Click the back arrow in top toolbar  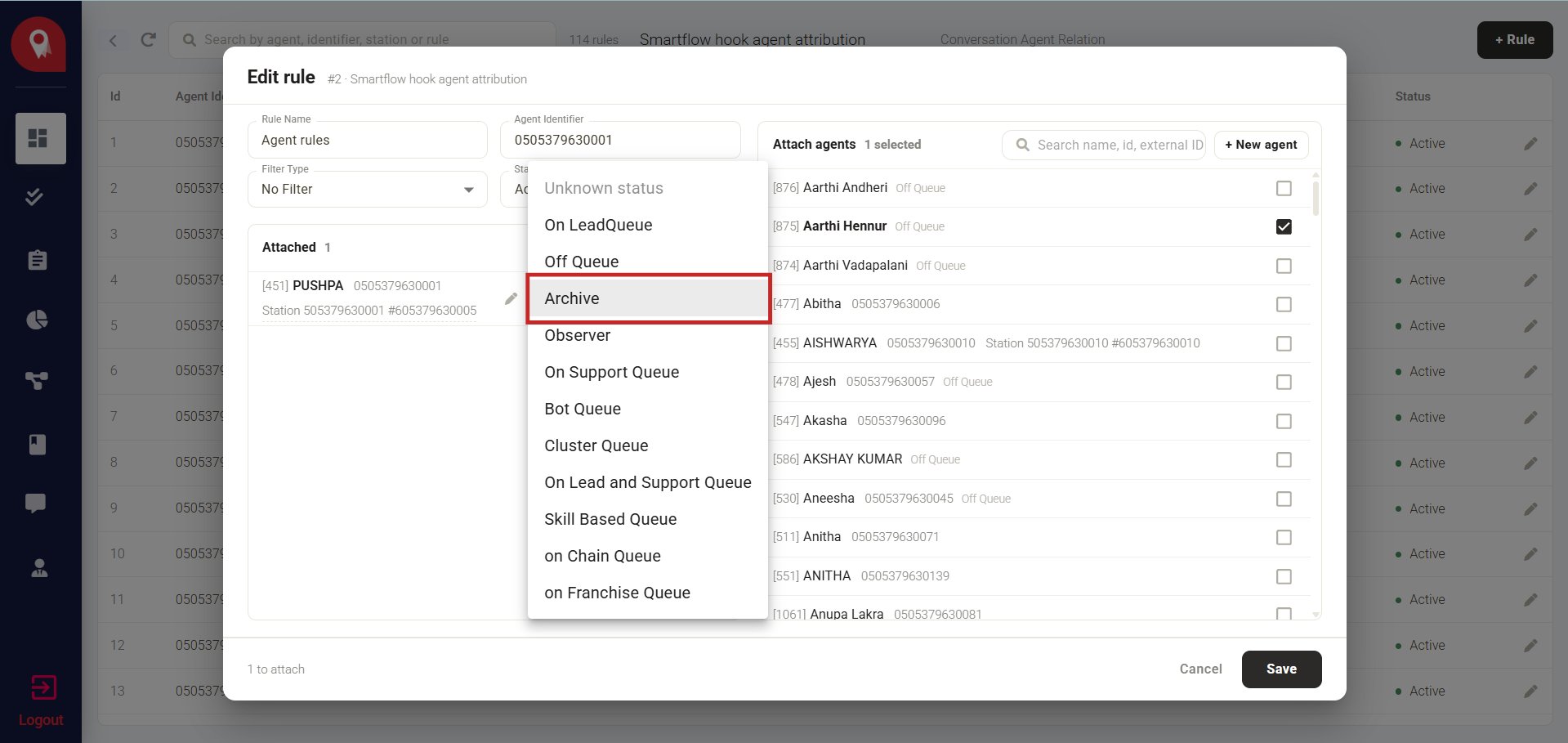pos(113,40)
